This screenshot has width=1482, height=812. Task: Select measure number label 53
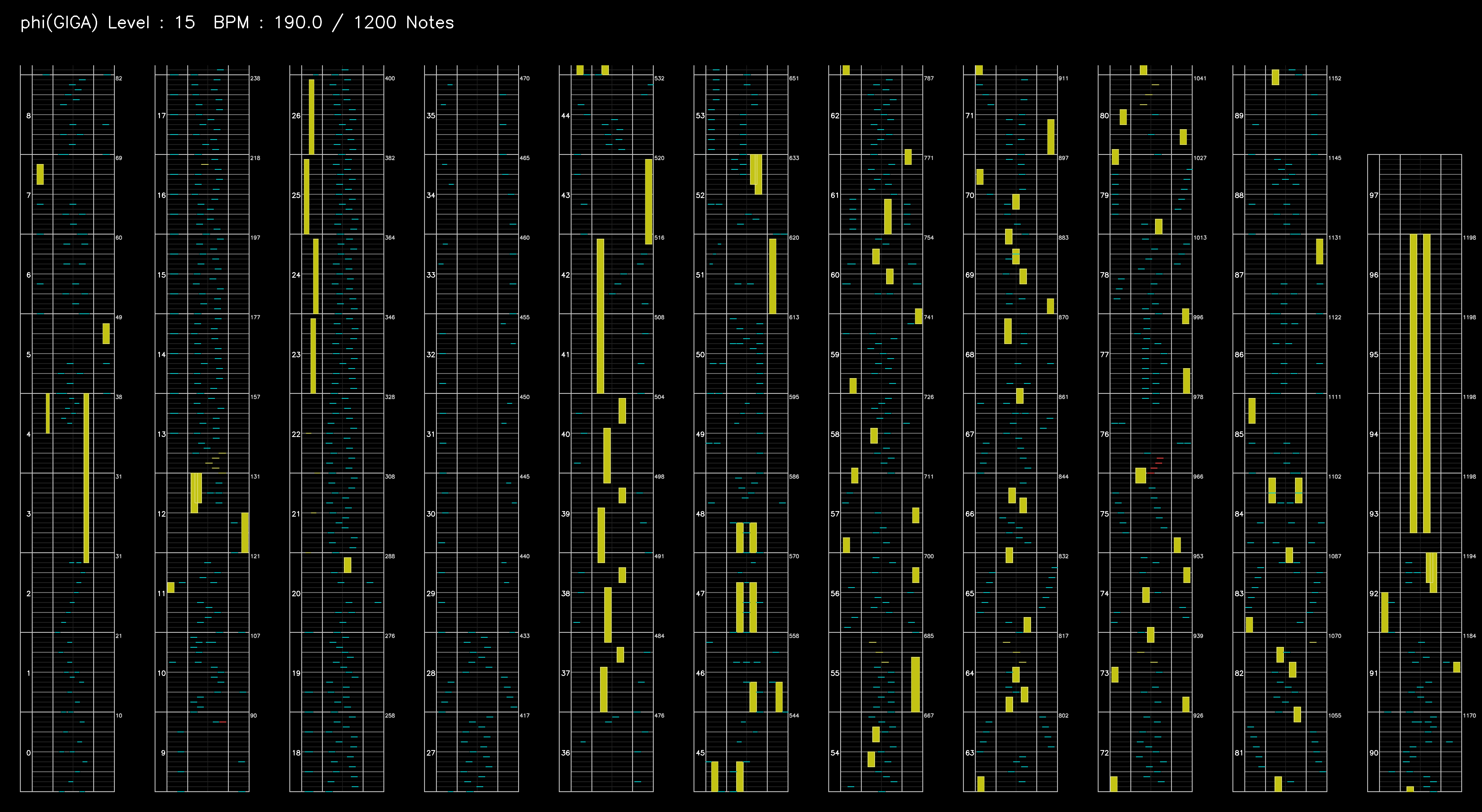(x=700, y=116)
